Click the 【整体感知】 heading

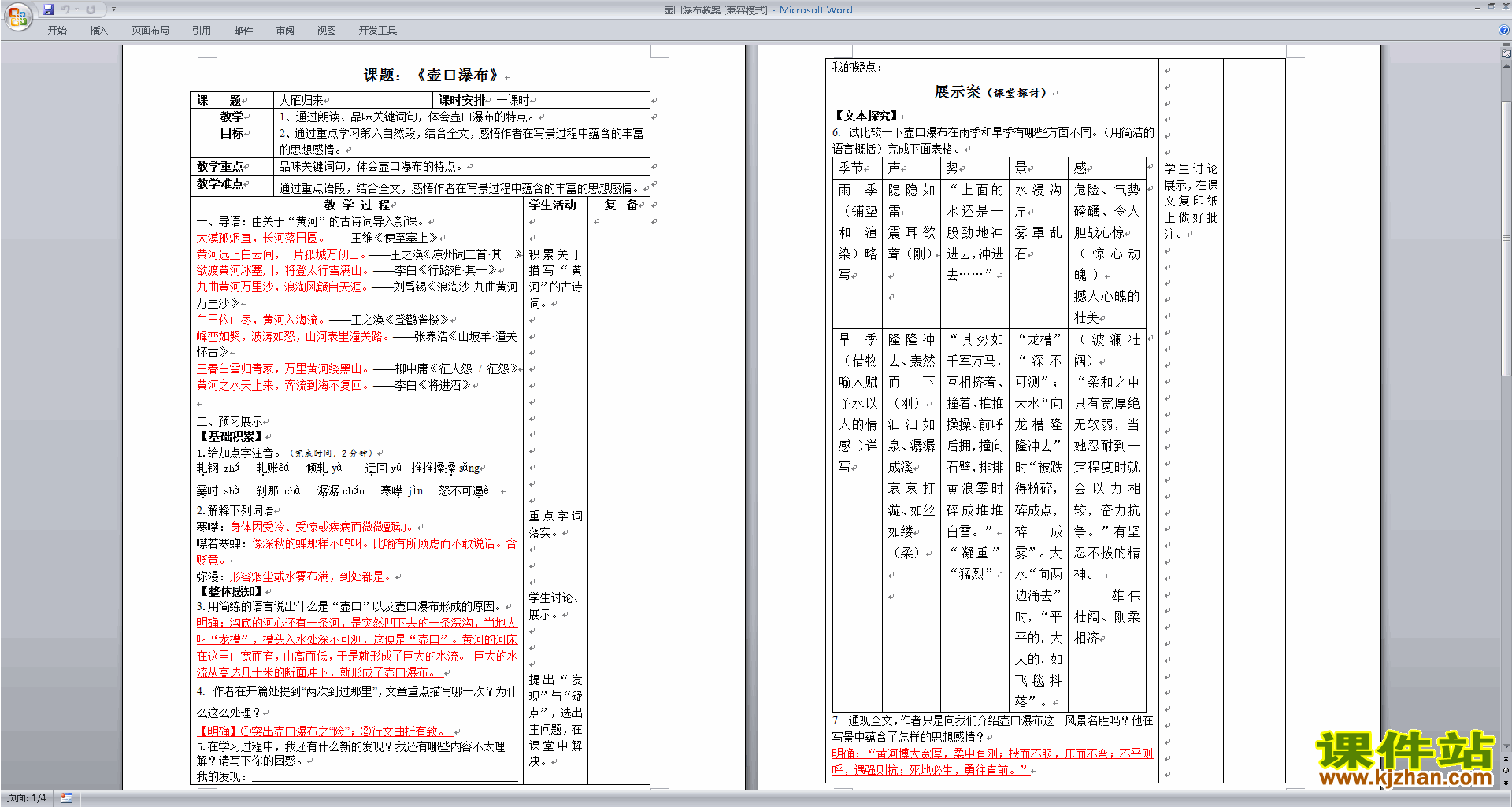click(231, 591)
